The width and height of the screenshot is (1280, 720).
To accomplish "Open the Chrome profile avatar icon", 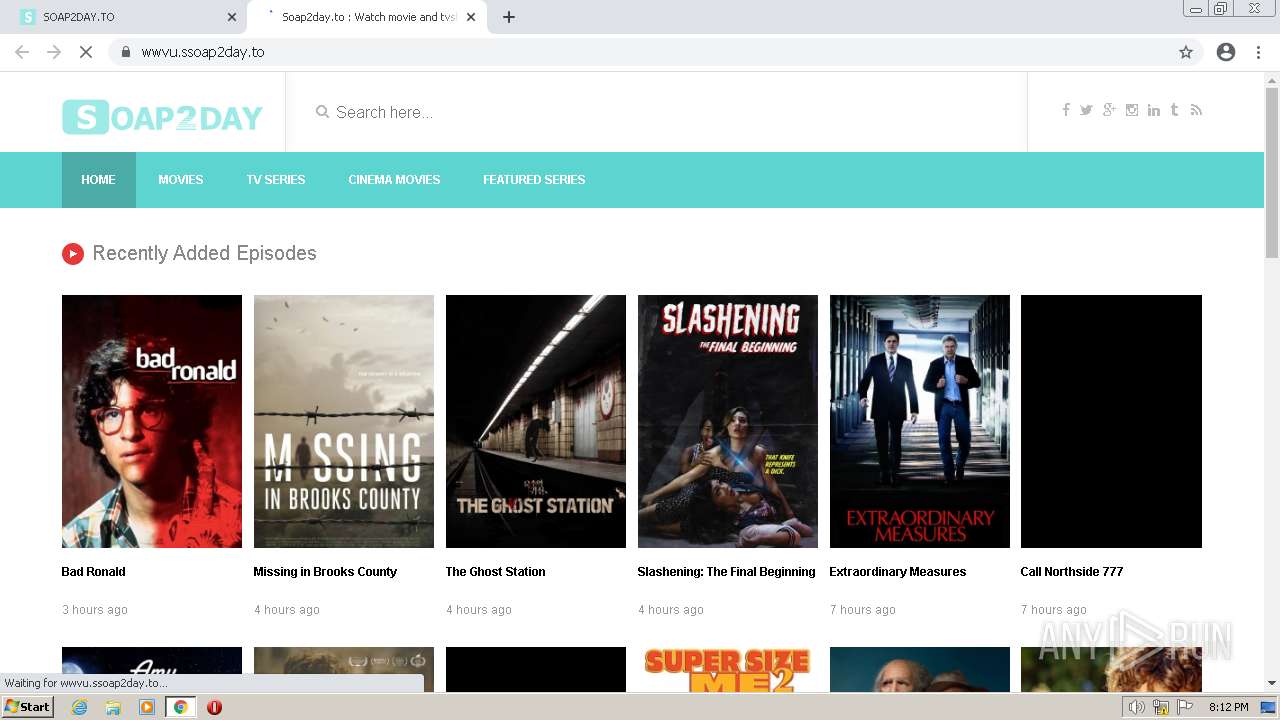I will [x=1226, y=52].
